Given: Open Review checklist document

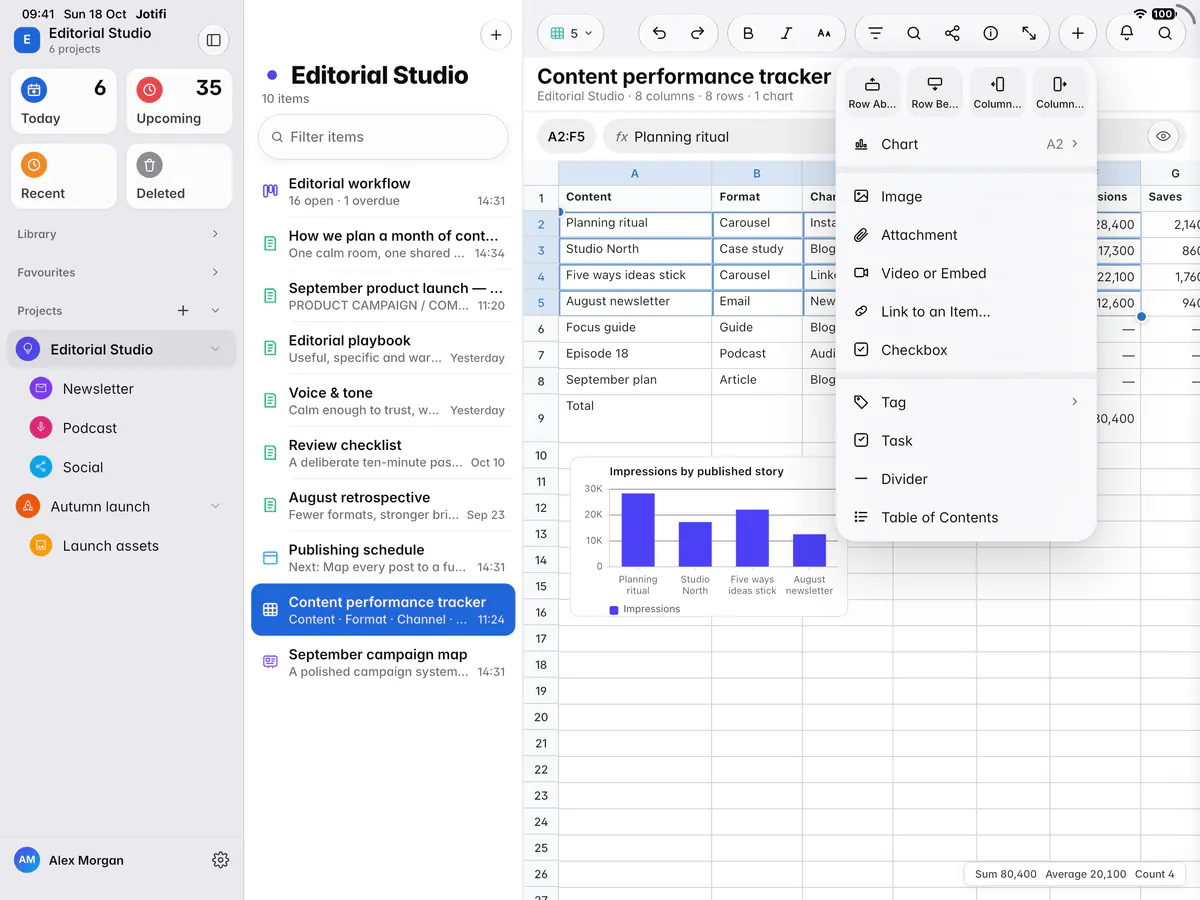Looking at the screenshot, I should [383, 453].
